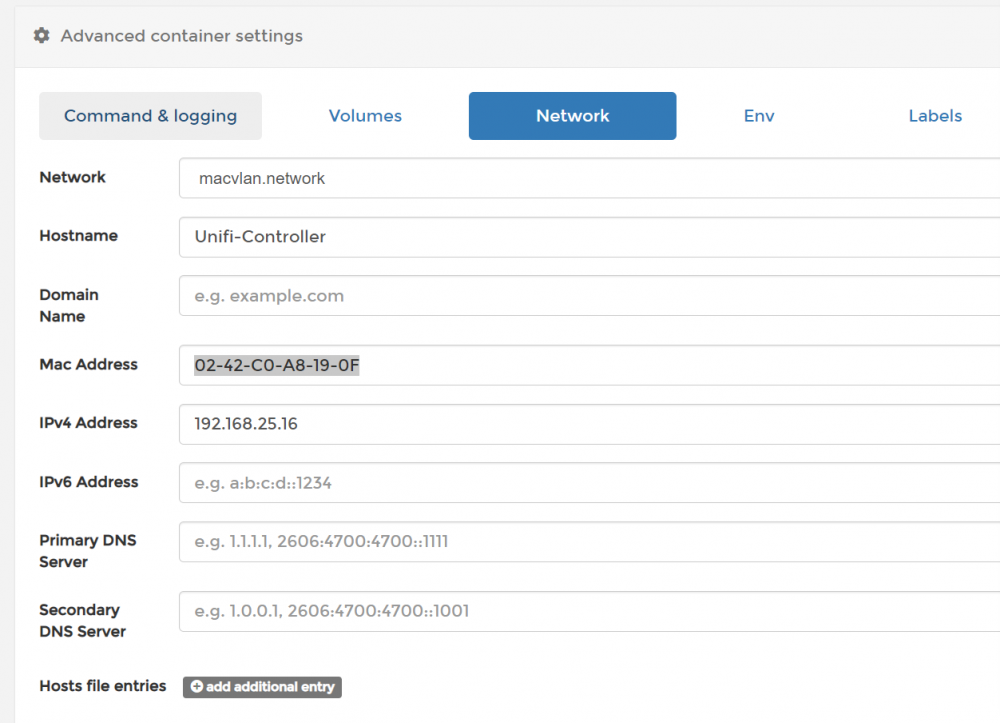Click the IPv4 Address label

pyautogui.click(x=88, y=423)
